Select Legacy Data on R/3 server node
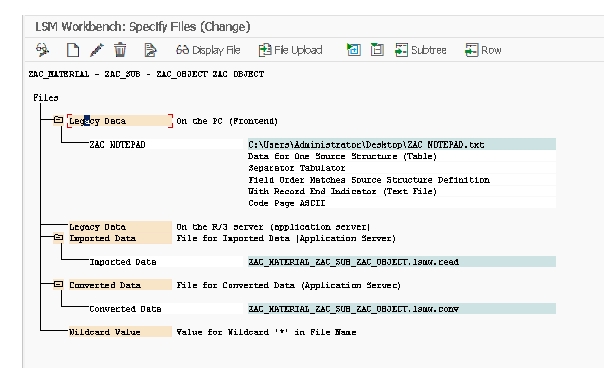The height and width of the screenshot is (368, 604). pyautogui.click(x=120, y=227)
